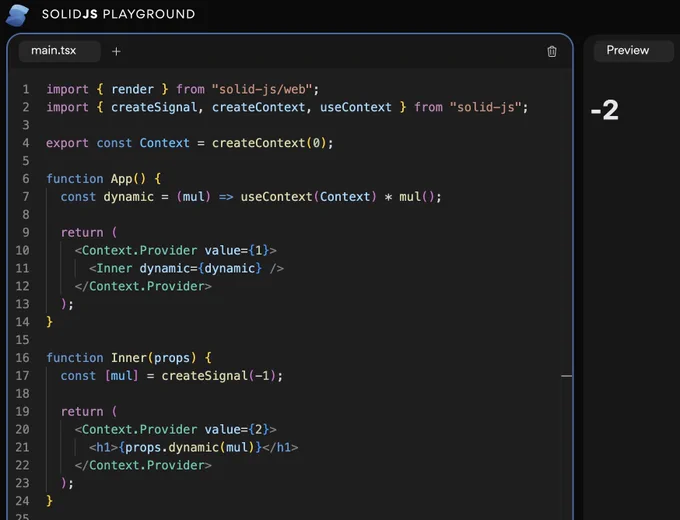Delete file using the trash icon

pos(552,52)
